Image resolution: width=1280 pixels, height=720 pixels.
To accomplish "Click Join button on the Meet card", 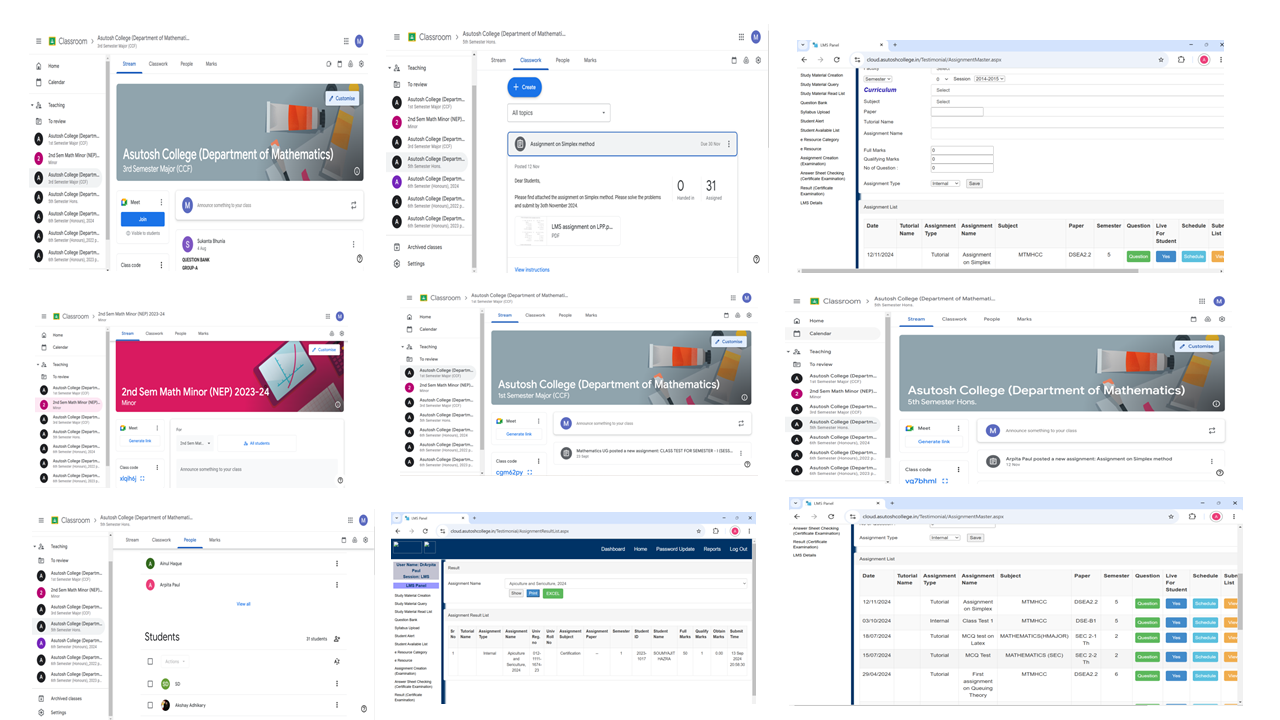I will point(142,219).
